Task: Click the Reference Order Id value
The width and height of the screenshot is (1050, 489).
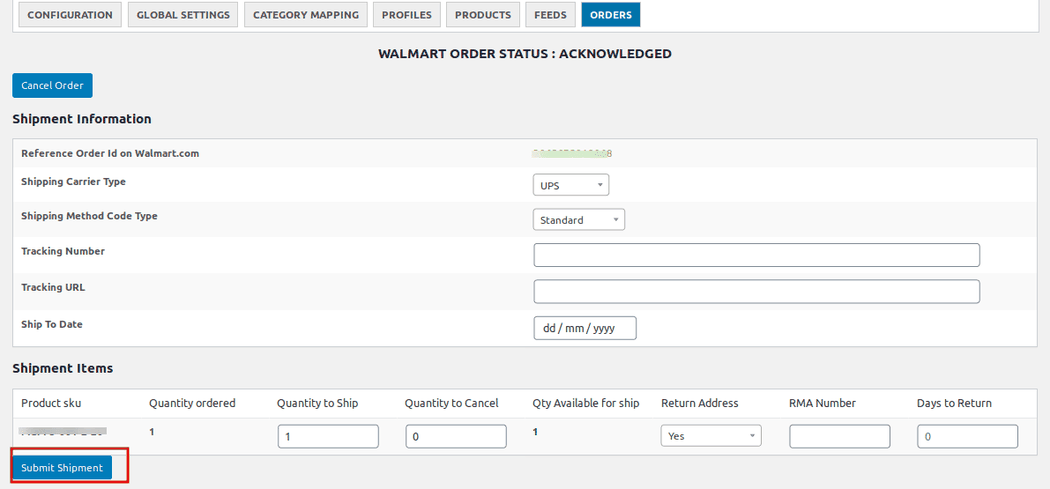Action: tap(572, 154)
